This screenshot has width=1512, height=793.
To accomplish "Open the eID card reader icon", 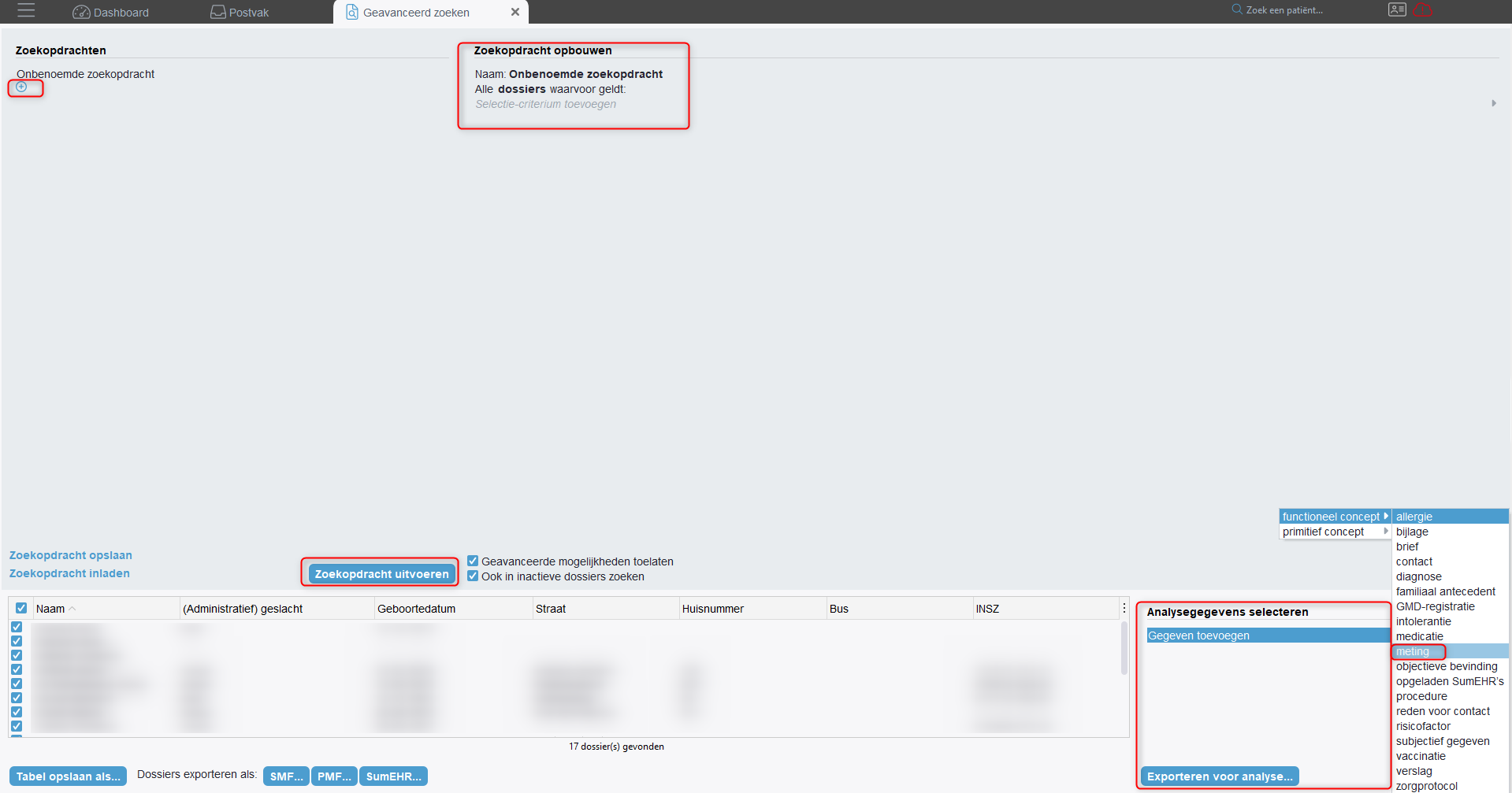I will 1397,9.
